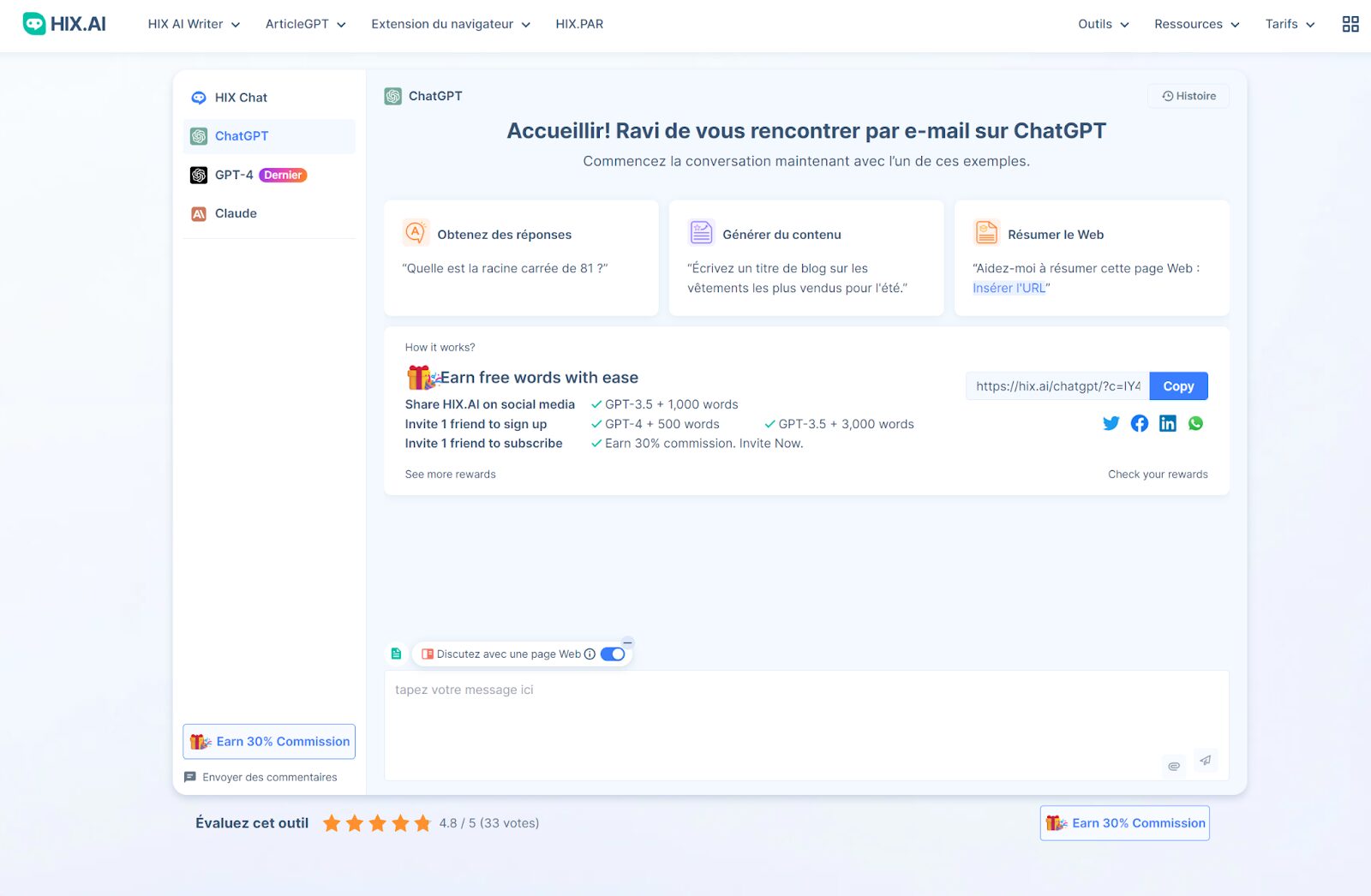Click the Générer du contenu card icon
The height and width of the screenshot is (896, 1371).
(x=701, y=232)
